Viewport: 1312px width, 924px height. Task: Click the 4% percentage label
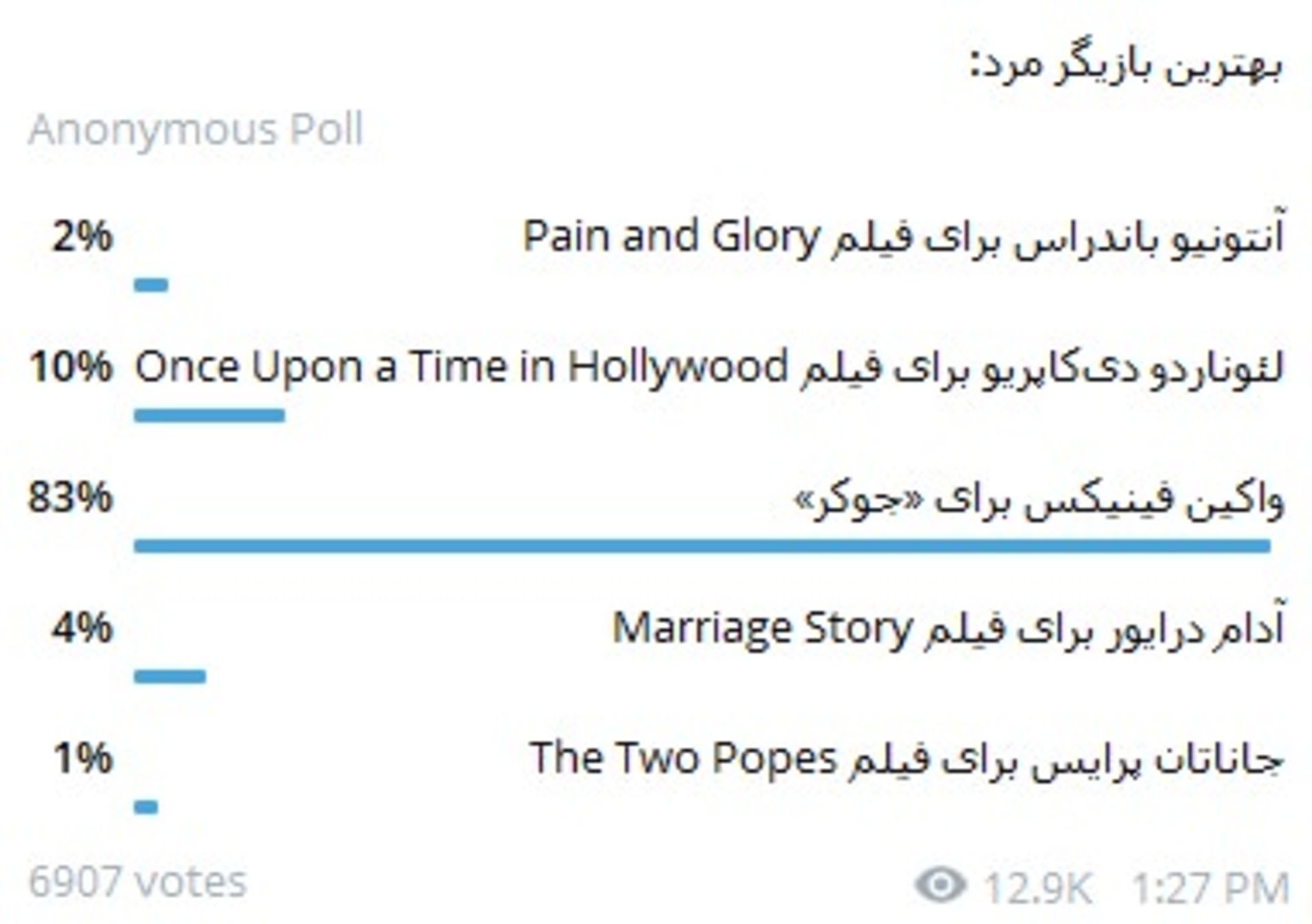click(82, 628)
